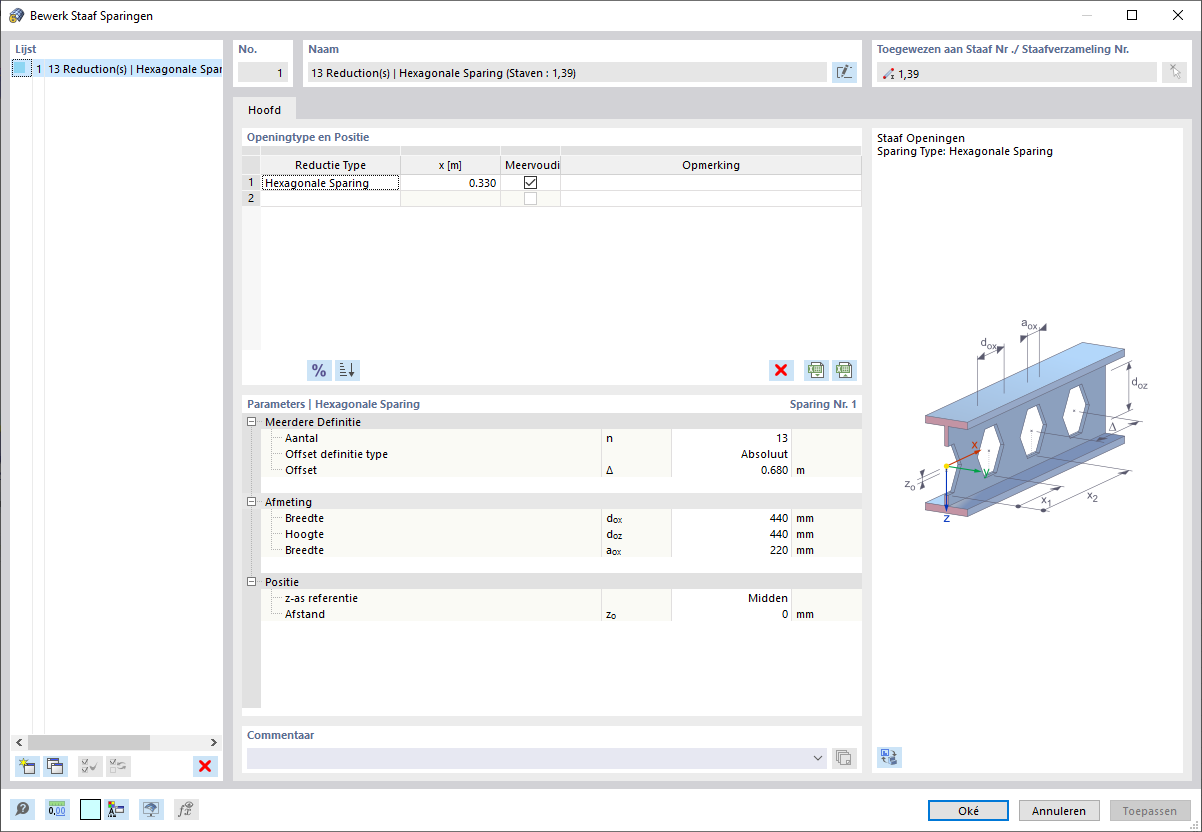
Task: Enable Meervoudig for row 2
Action: [530, 198]
